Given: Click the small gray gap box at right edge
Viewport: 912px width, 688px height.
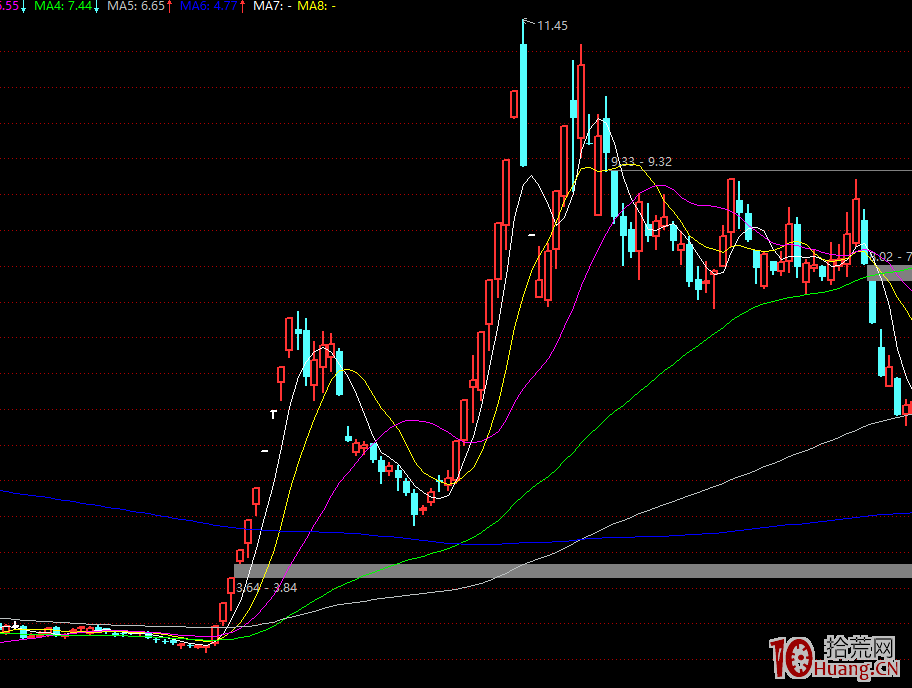Looking at the screenshot, I should 889,272.
